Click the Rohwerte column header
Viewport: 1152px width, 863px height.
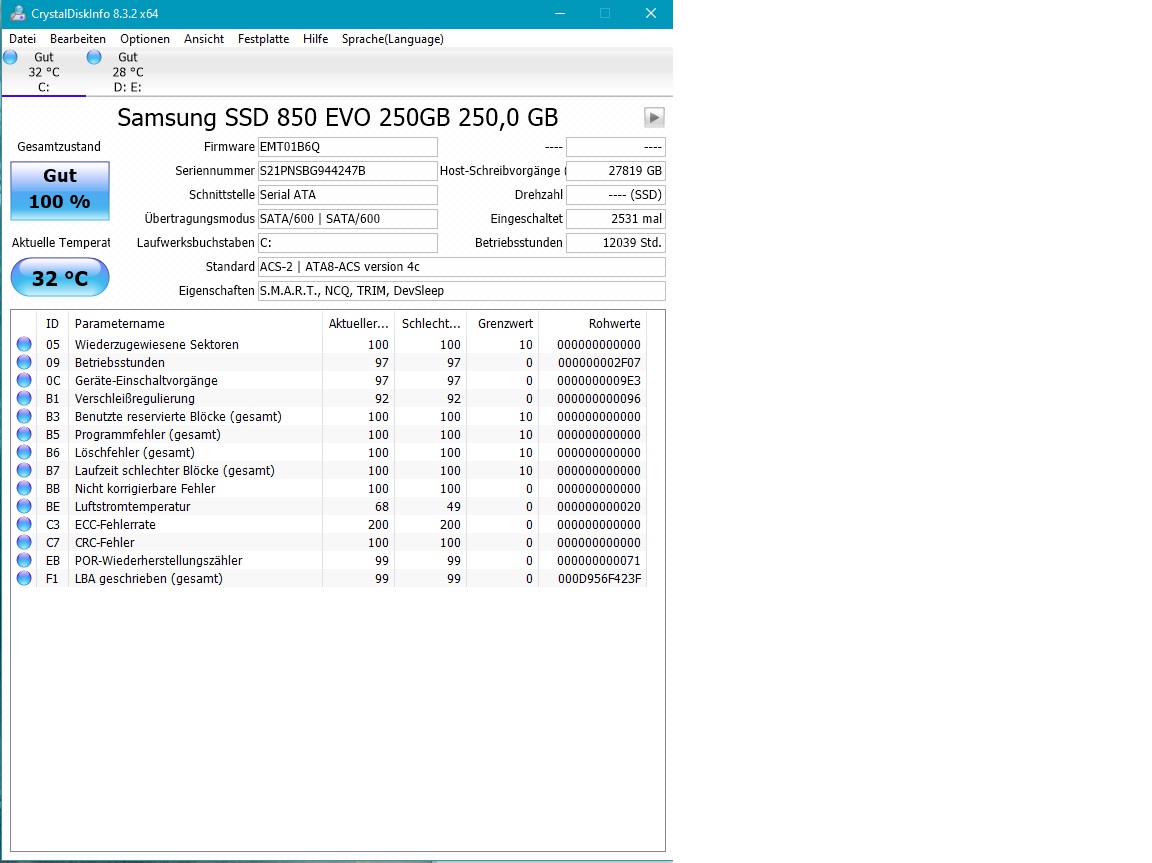click(593, 324)
